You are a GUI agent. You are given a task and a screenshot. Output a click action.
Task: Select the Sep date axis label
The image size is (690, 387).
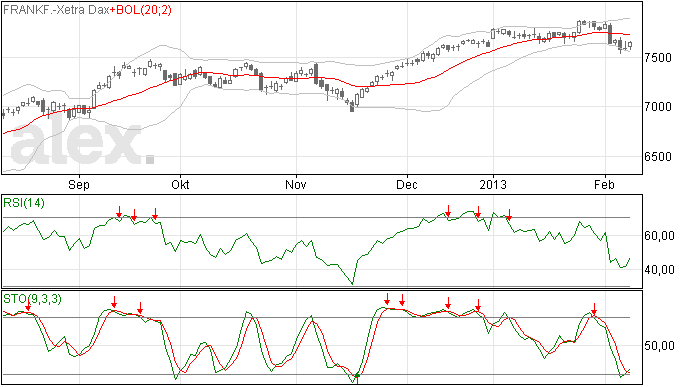click(x=79, y=184)
